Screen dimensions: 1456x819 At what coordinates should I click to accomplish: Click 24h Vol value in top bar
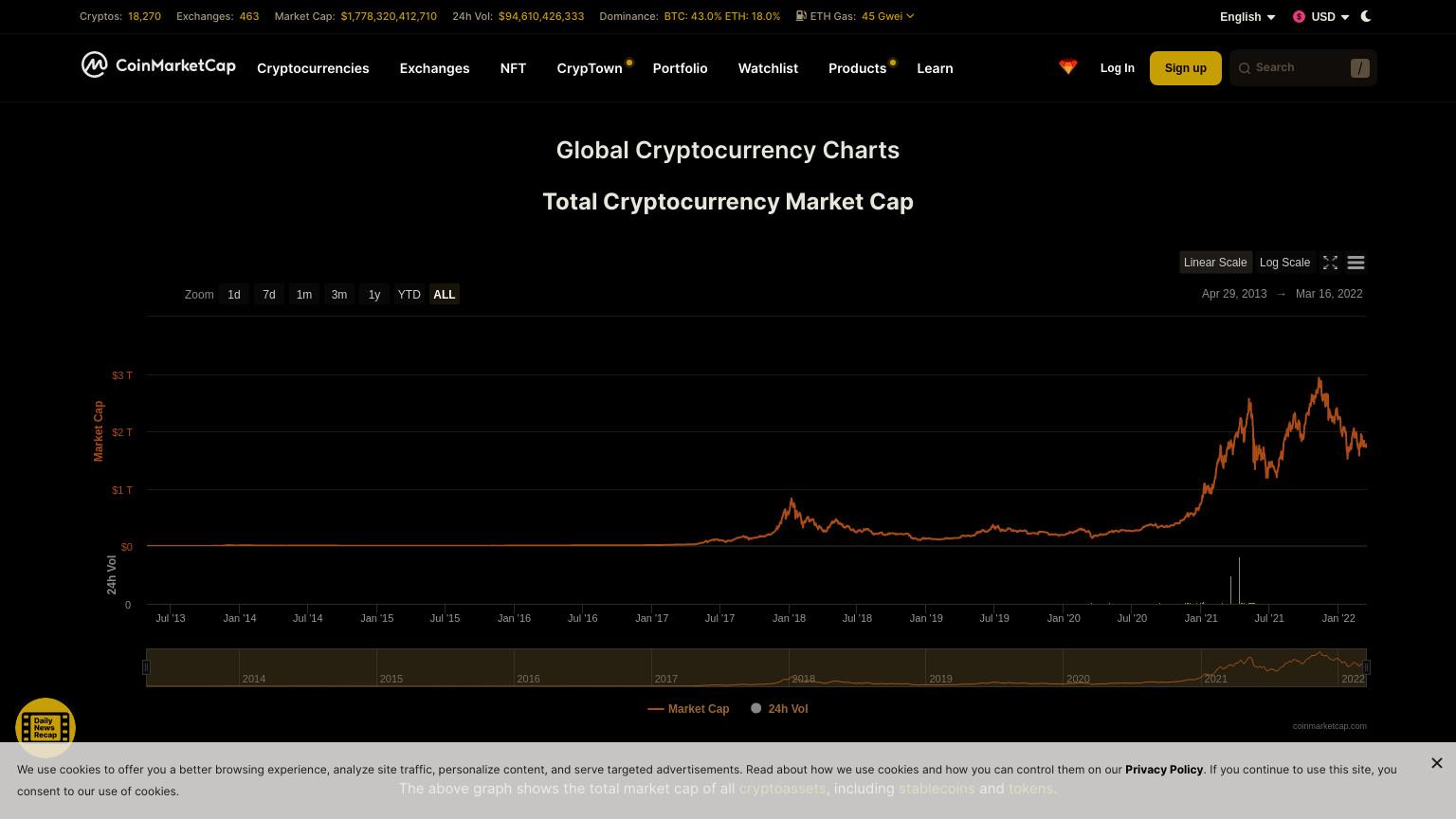point(541,16)
